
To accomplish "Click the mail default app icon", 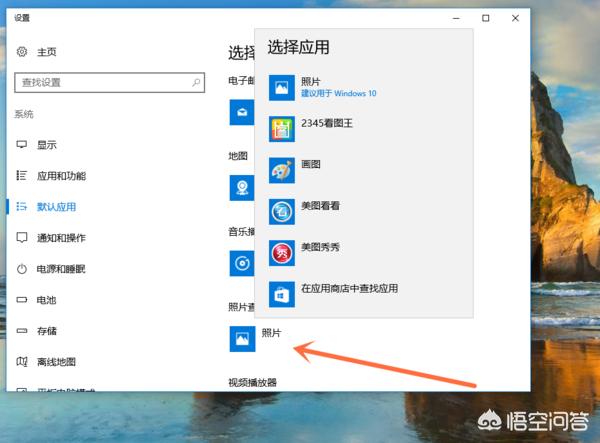I will click(242, 112).
